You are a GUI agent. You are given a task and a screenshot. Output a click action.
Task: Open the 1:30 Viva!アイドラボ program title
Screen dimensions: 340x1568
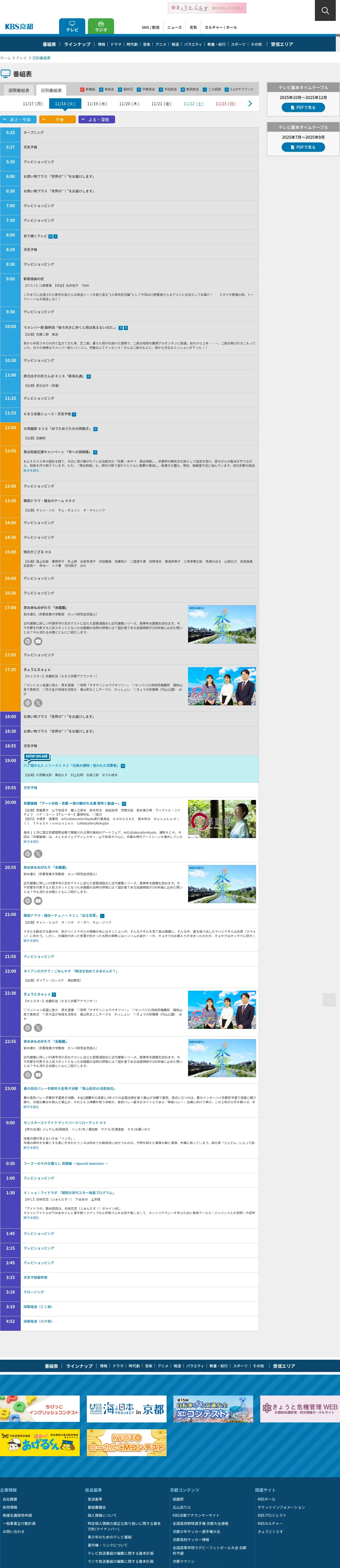(69, 1192)
